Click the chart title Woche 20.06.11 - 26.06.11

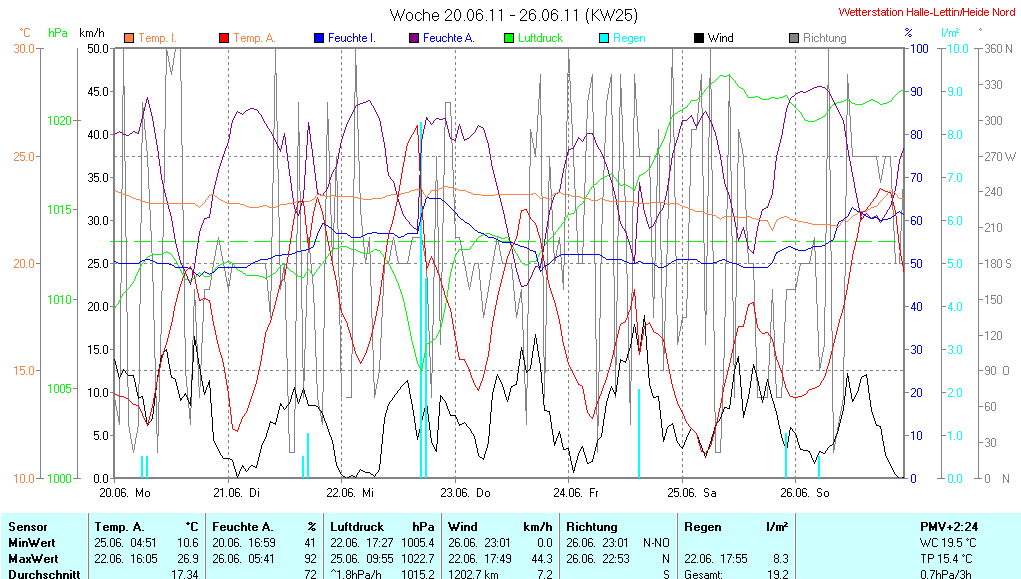pyautogui.click(x=513, y=15)
